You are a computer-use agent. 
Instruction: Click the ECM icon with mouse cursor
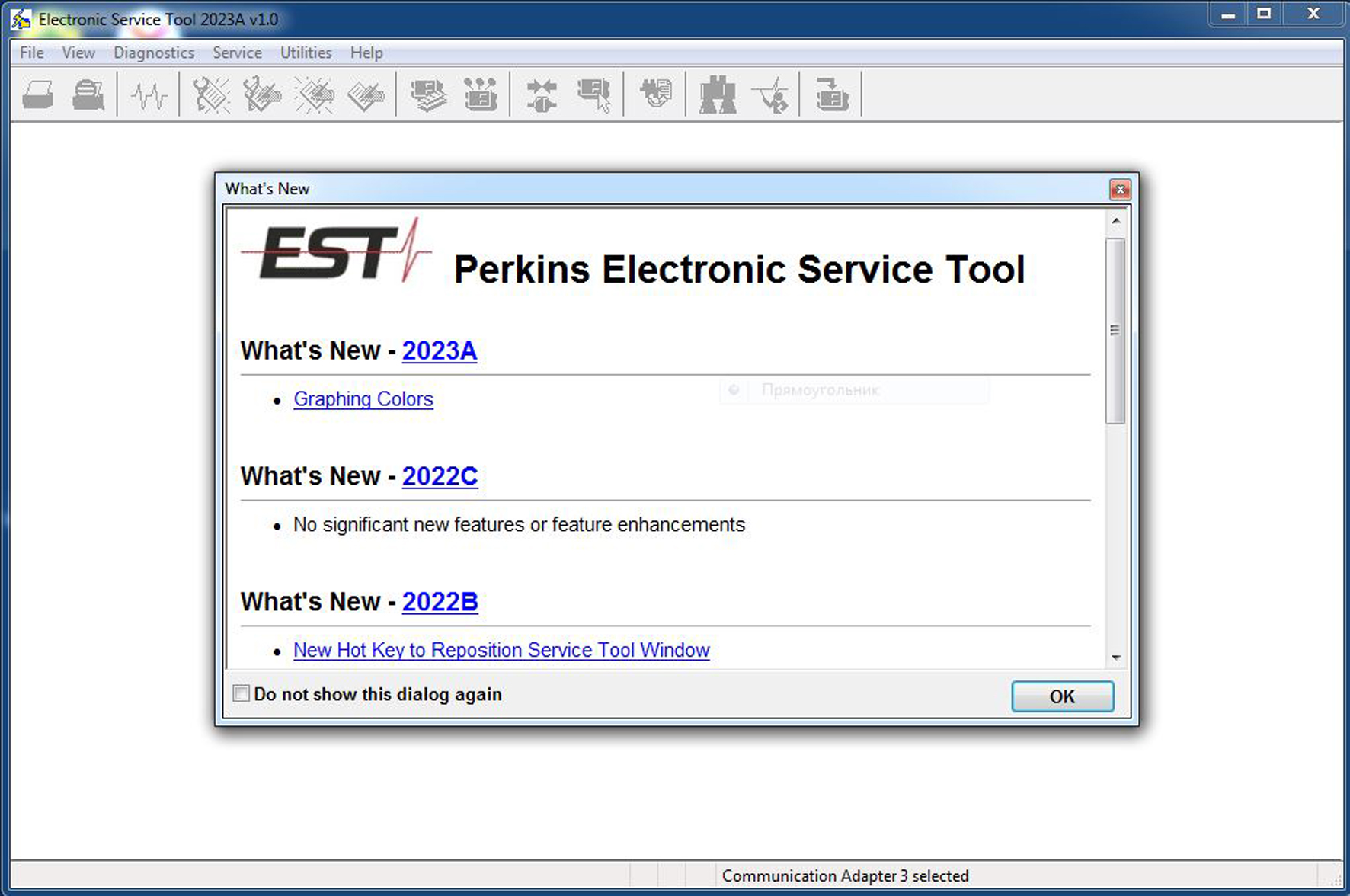point(593,95)
